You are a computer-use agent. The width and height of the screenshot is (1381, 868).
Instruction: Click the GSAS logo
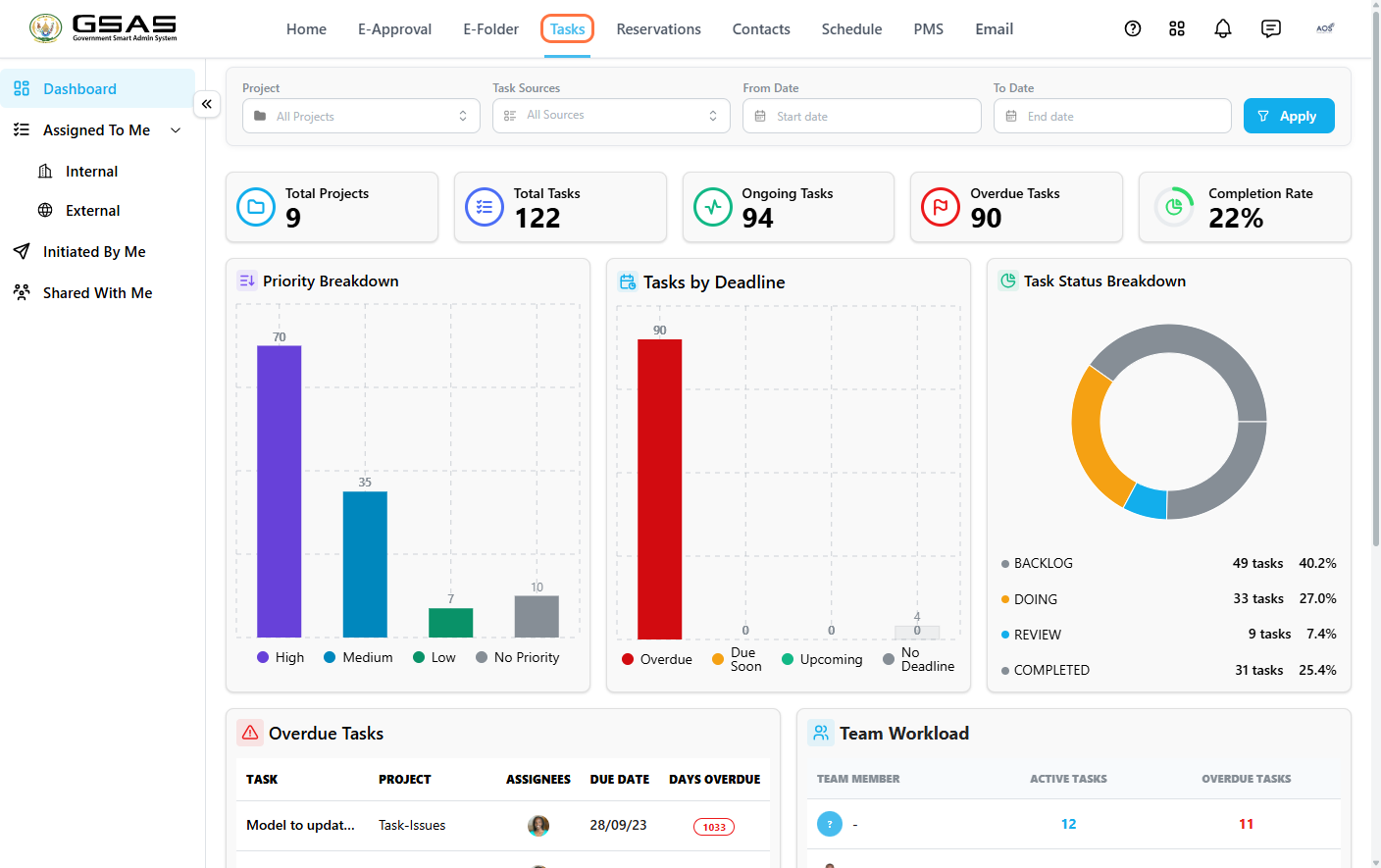(104, 28)
